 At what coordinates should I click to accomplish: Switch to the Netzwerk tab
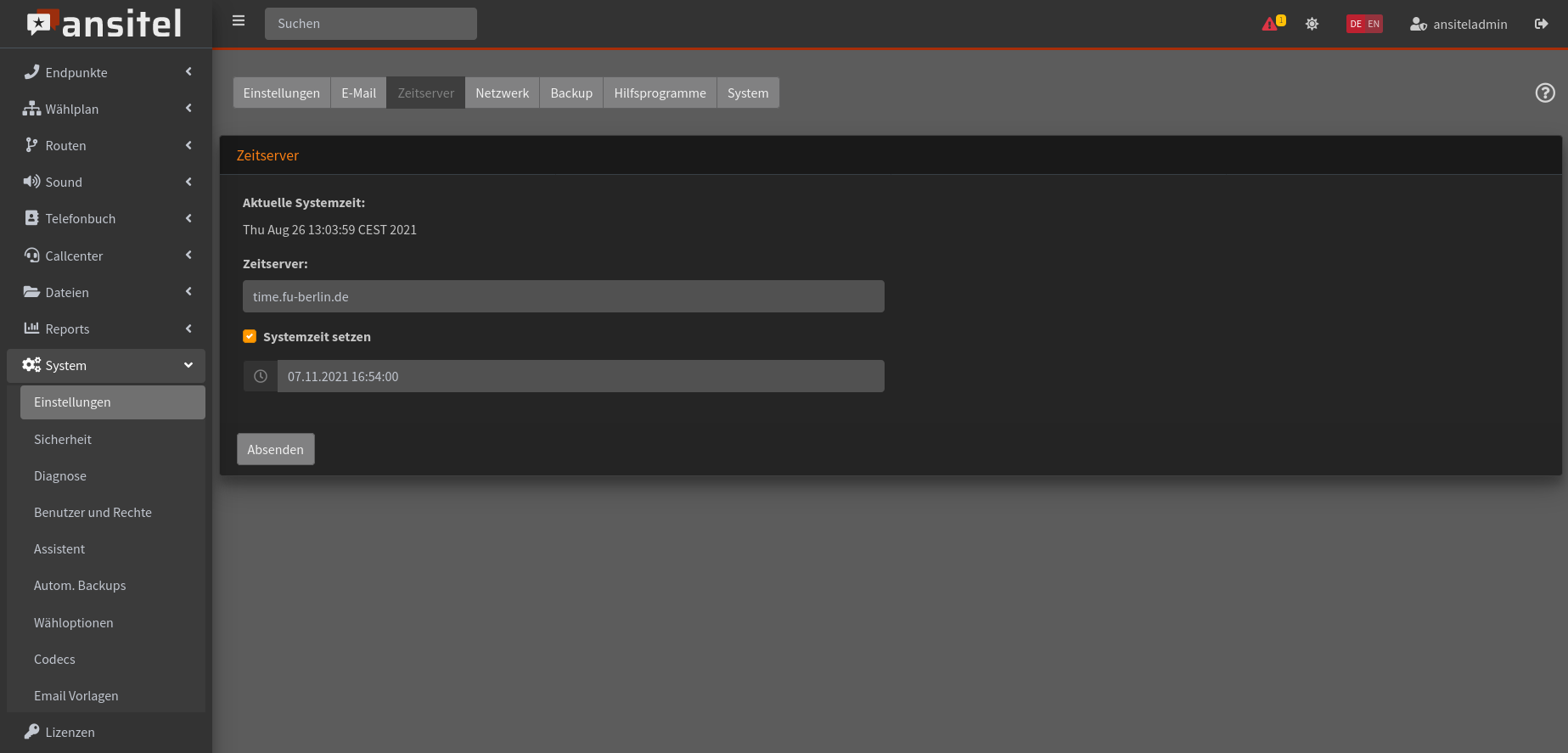502,93
